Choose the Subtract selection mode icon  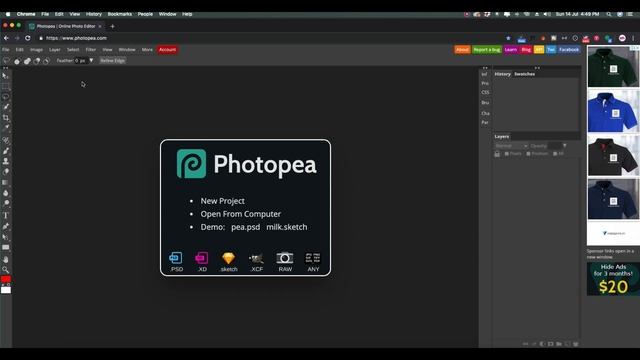(37, 61)
